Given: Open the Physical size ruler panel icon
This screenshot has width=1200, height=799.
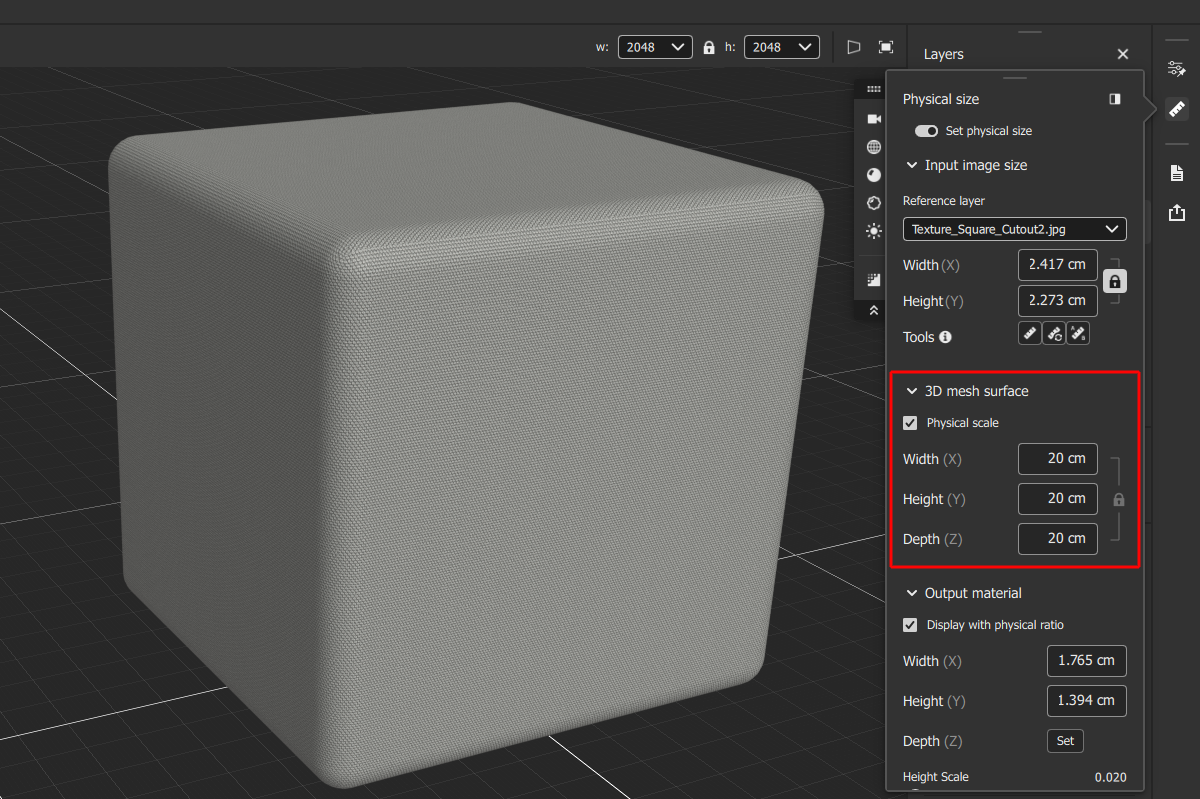Looking at the screenshot, I should coord(1177,109).
